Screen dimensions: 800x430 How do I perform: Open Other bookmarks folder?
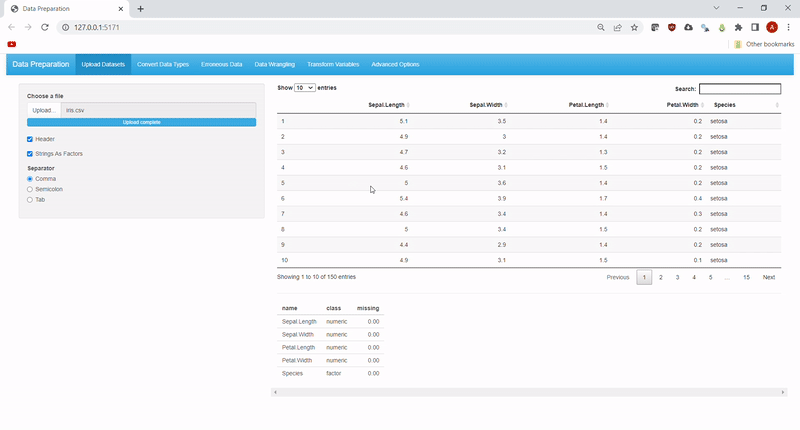764,44
